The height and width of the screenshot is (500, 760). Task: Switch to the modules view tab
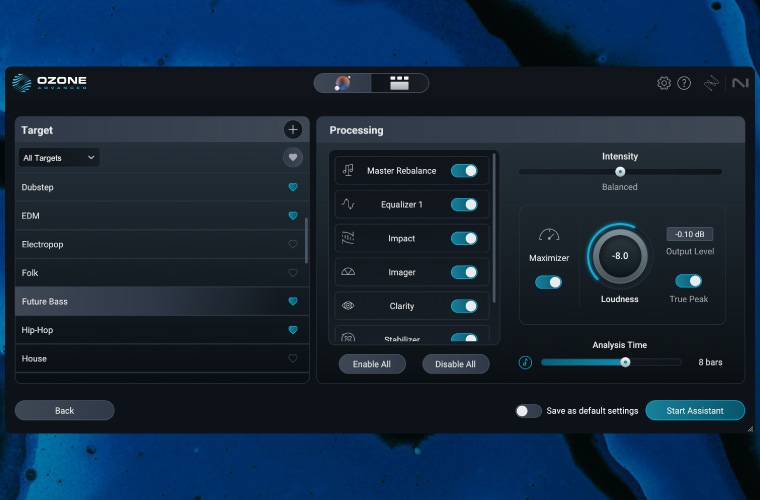399,83
